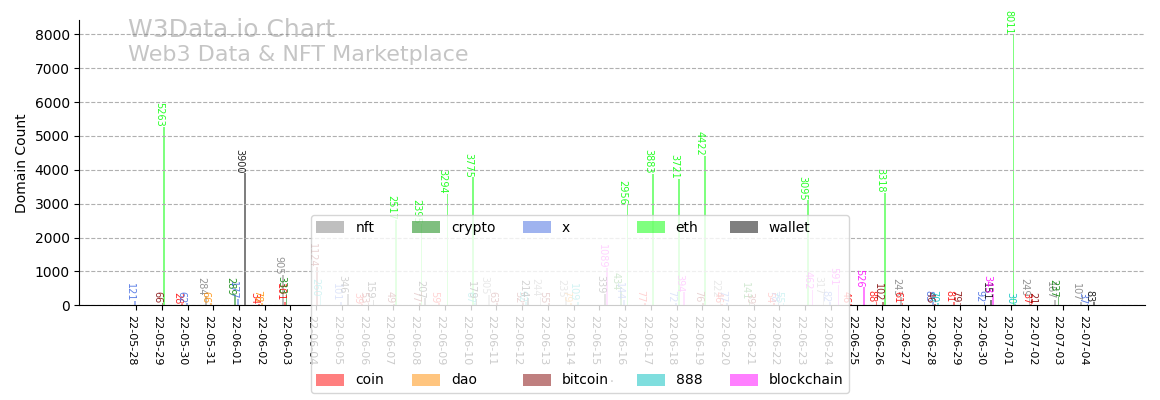Click the crypto legend color swatch

tap(426, 228)
